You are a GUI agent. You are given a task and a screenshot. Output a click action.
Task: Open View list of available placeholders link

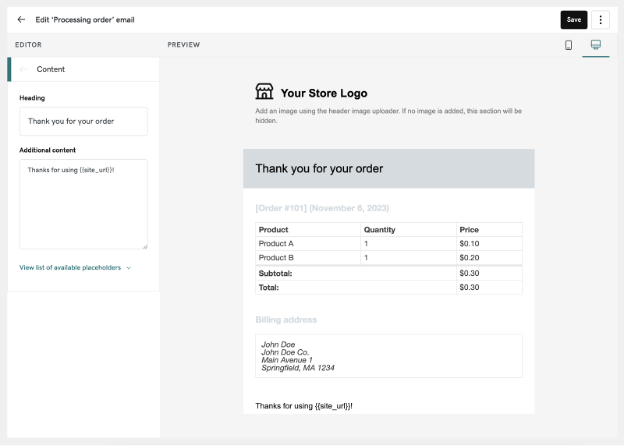click(70, 268)
